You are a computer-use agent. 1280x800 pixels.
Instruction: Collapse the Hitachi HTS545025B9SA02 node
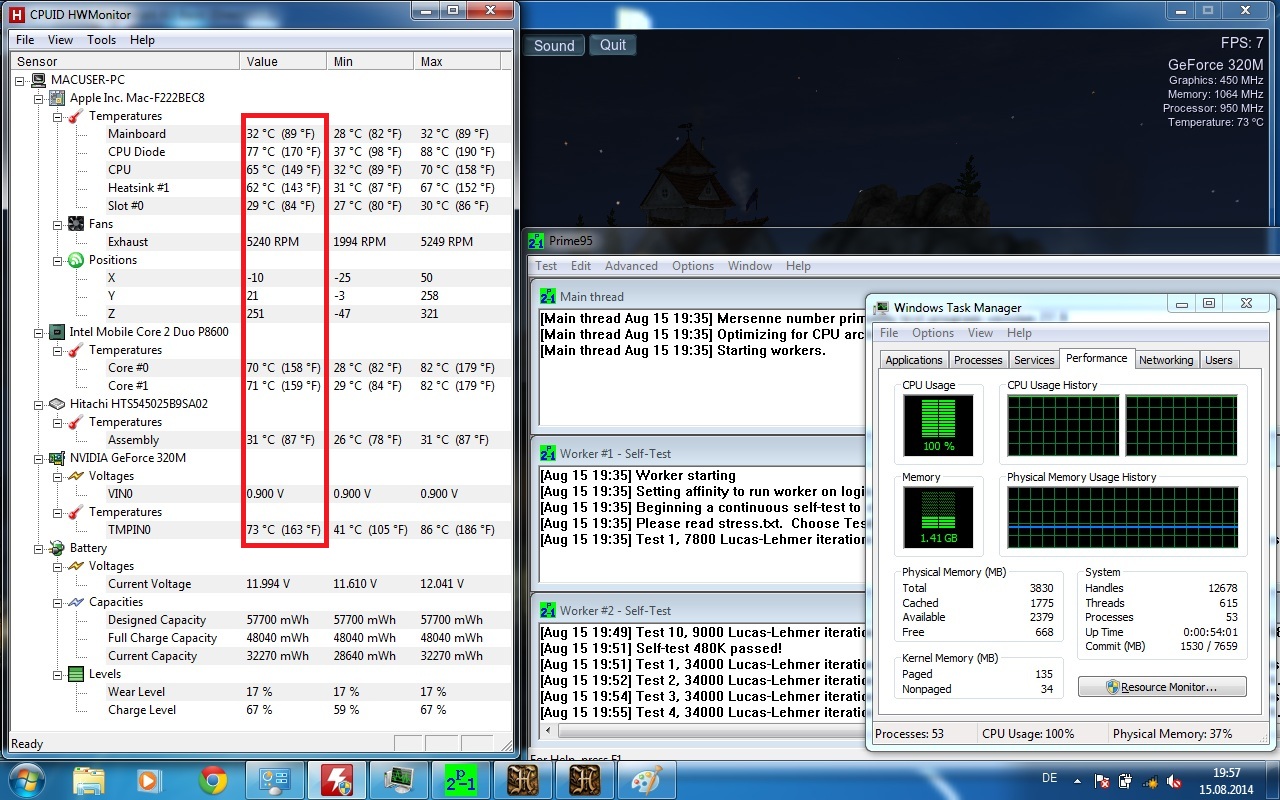pyautogui.click(x=40, y=404)
